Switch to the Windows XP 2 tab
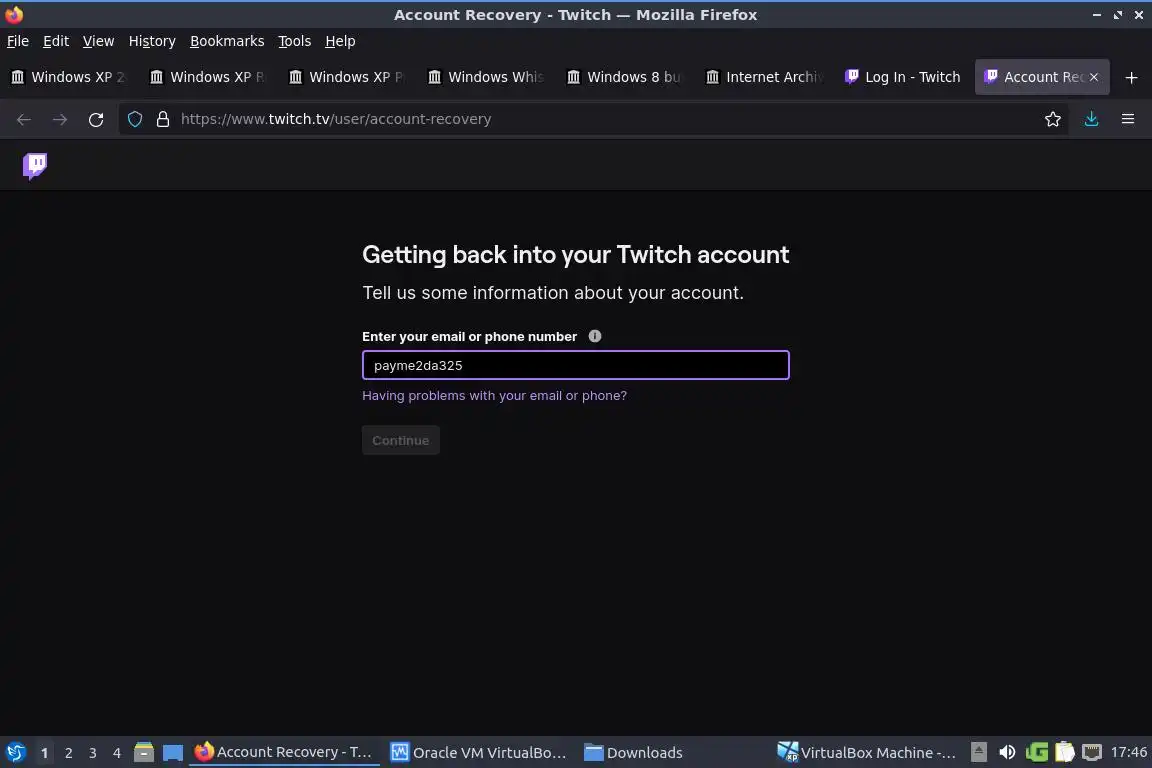The width and height of the screenshot is (1152, 768). (69, 77)
